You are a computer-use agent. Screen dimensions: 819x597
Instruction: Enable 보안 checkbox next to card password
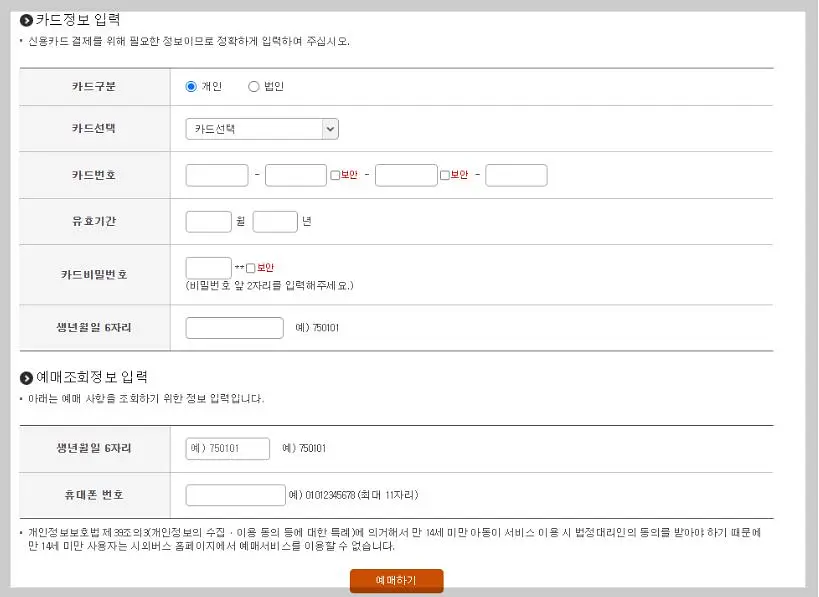click(251, 268)
